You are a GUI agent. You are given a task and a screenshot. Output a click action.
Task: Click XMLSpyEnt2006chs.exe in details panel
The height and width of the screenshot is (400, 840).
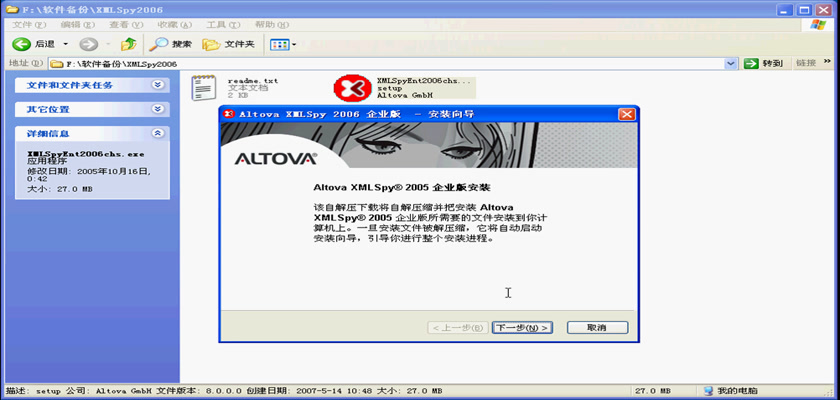click(x=86, y=154)
